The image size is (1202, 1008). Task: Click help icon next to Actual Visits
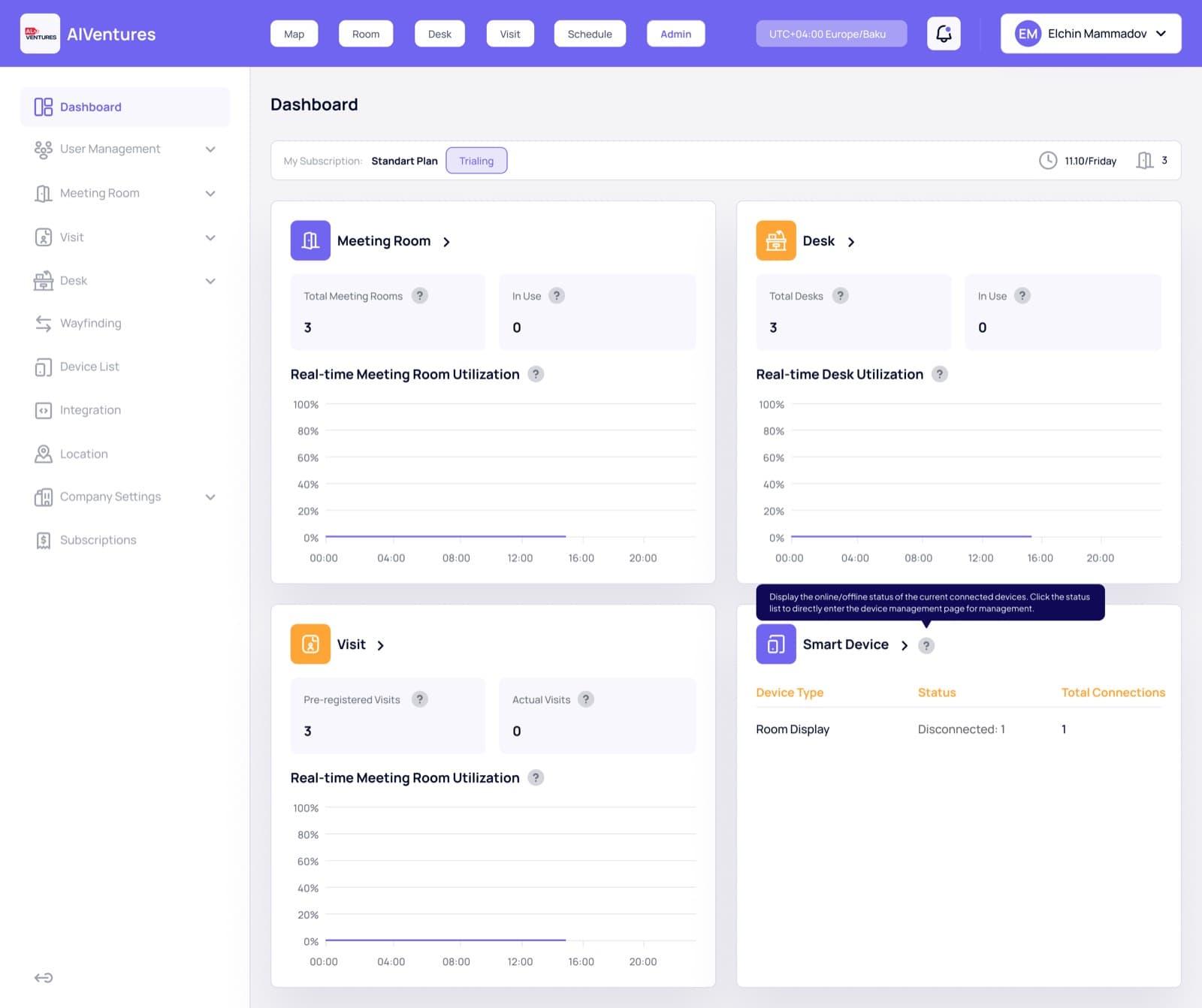pyautogui.click(x=586, y=699)
